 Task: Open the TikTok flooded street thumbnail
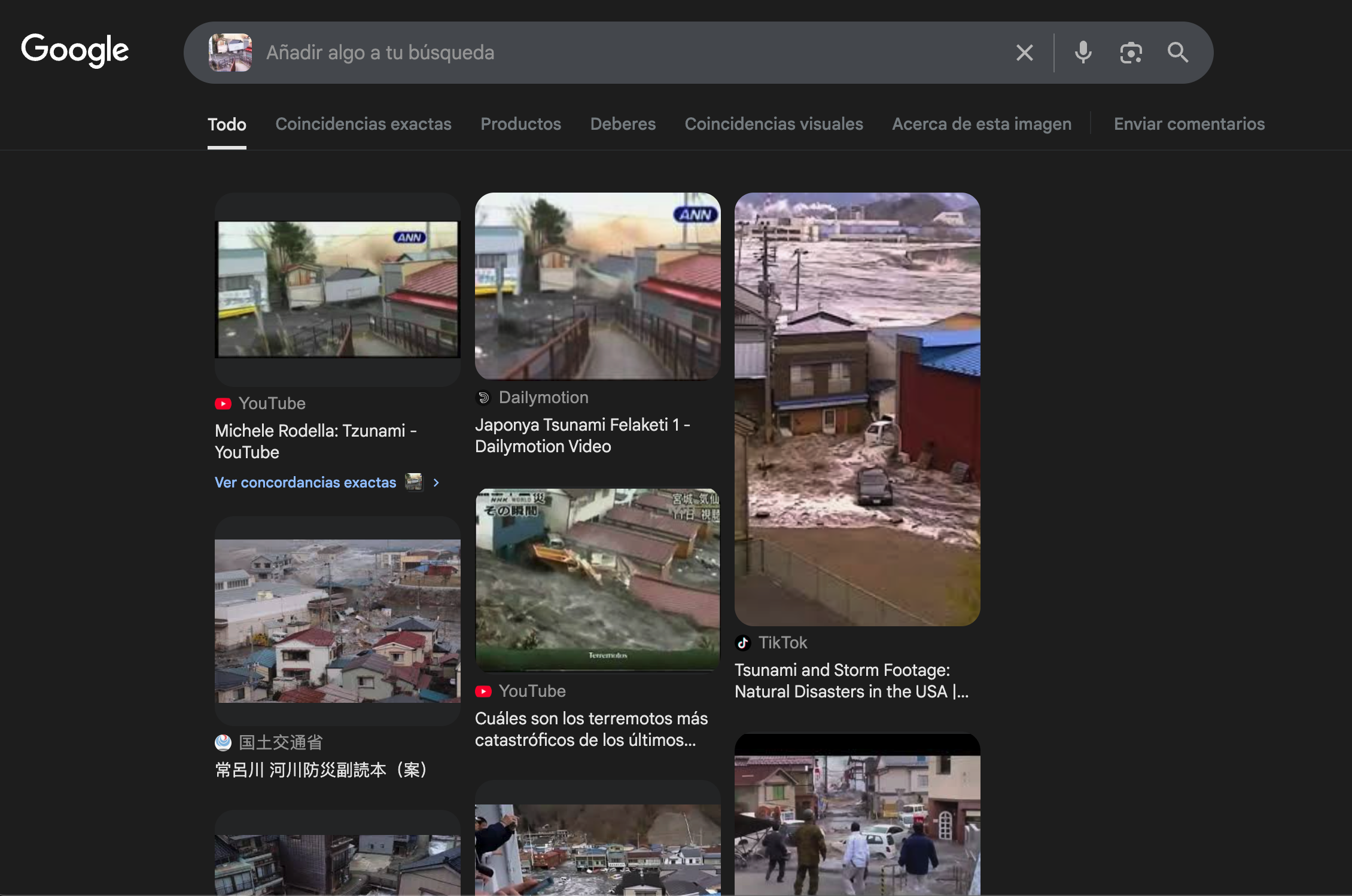click(x=857, y=409)
